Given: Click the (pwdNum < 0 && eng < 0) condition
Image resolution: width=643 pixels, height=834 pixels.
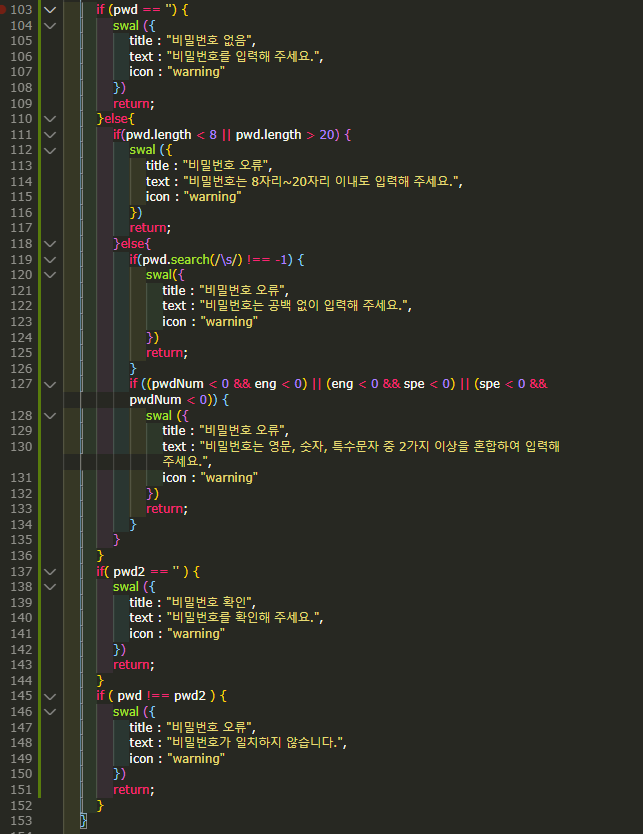Looking at the screenshot, I should point(228,383).
